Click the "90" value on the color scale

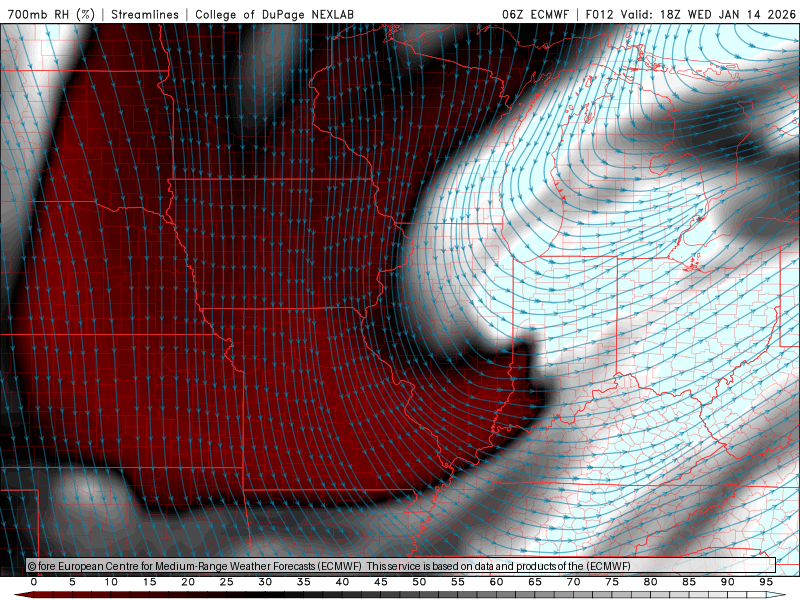[x=728, y=582]
